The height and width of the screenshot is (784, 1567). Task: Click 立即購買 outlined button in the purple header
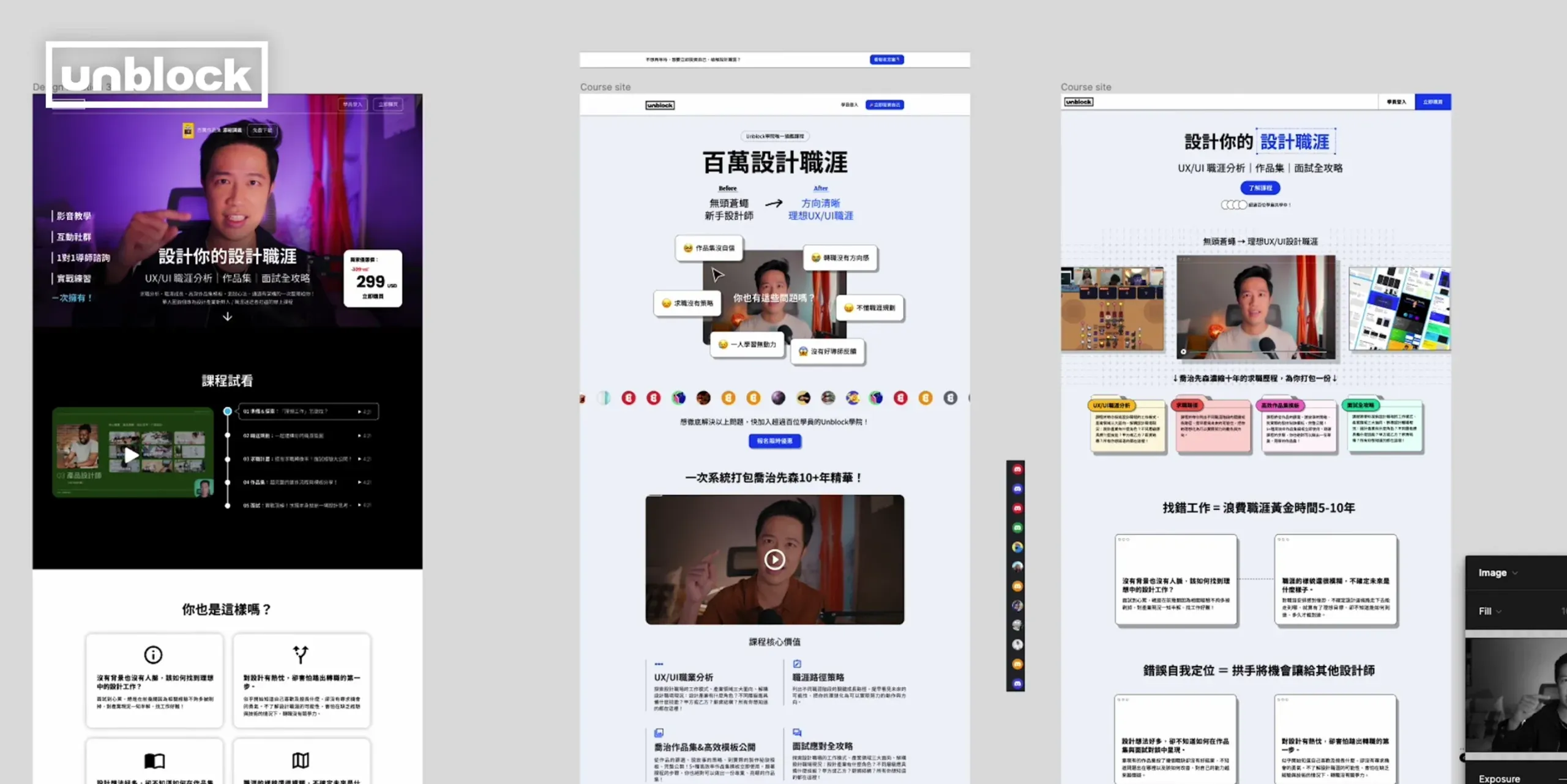pyautogui.click(x=388, y=105)
